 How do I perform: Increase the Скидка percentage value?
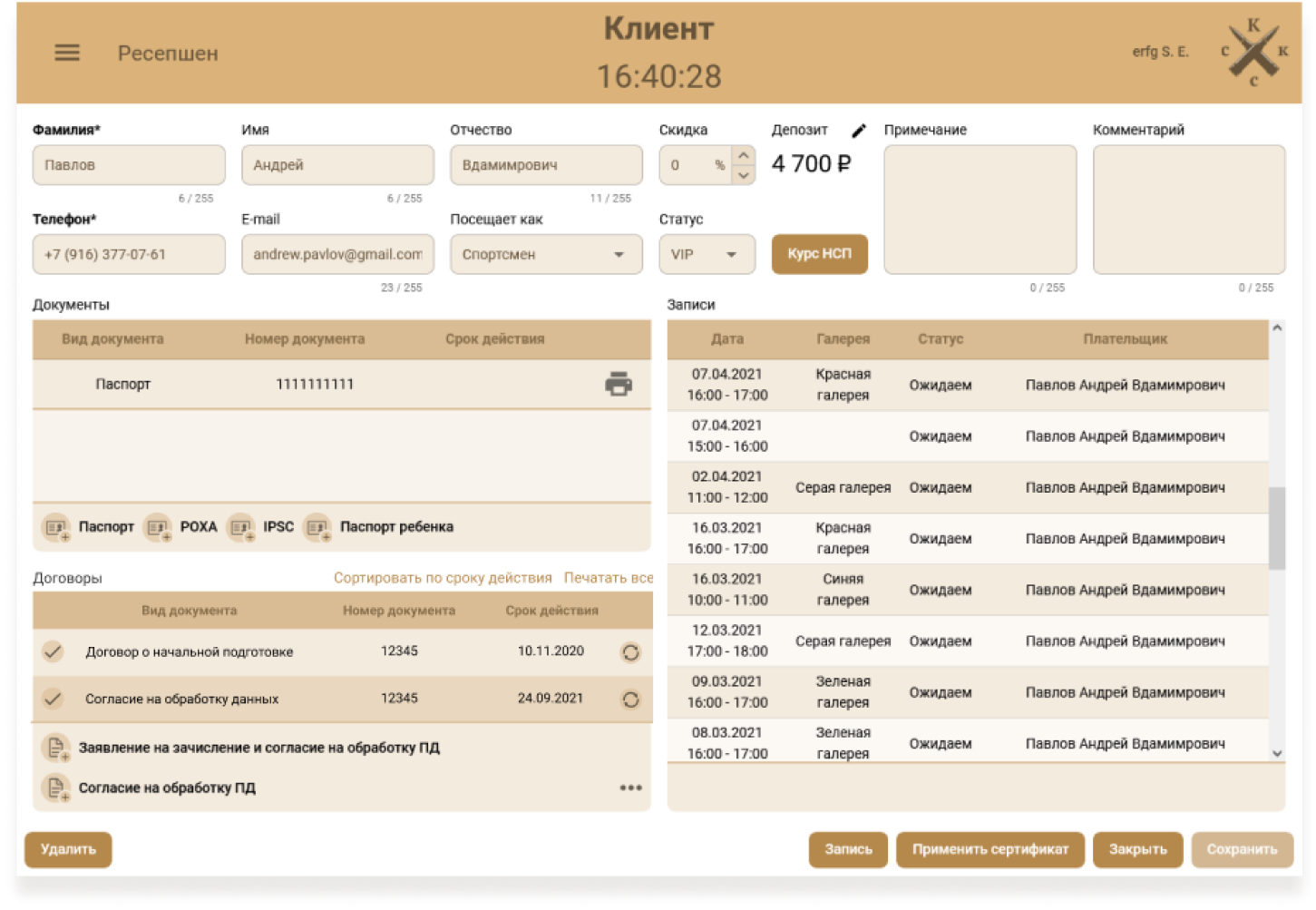click(x=744, y=156)
